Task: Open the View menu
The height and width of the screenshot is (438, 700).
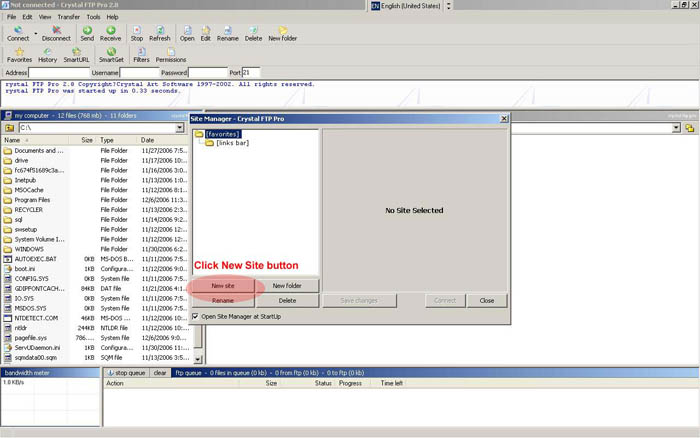Action: click(x=45, y=17)
